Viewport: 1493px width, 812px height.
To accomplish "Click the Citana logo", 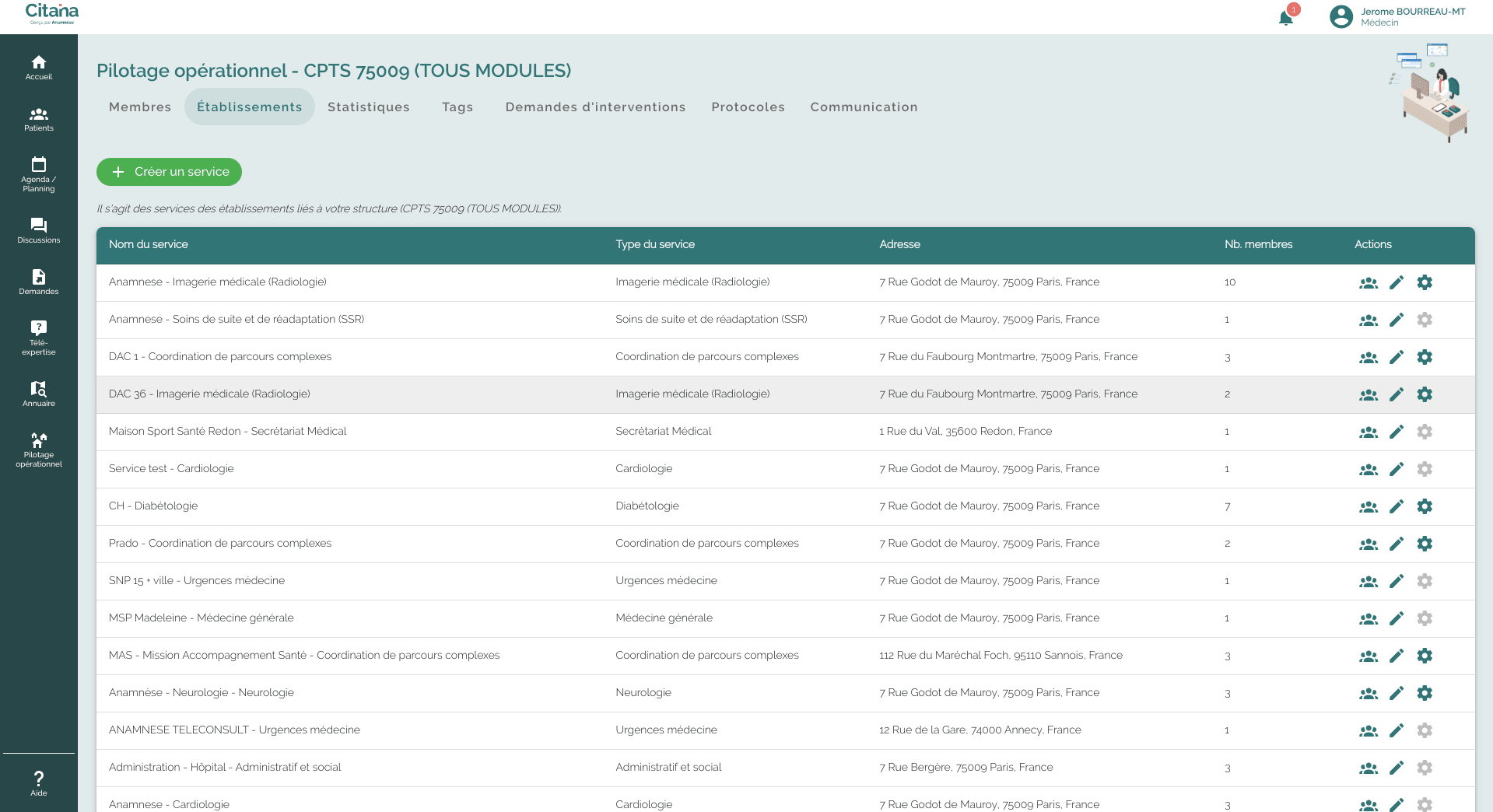I will point(52,13).
